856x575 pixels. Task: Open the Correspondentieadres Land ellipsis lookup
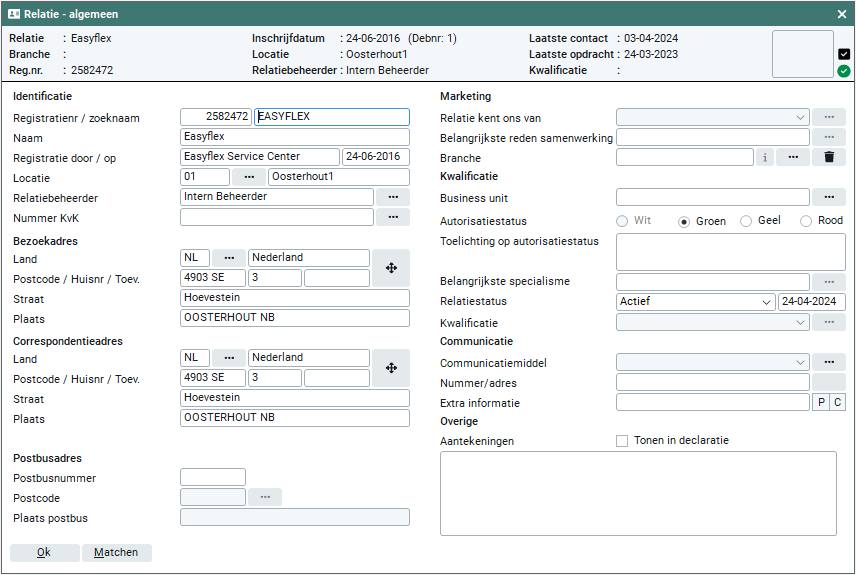pyautogui.click(x=229, y=358)
